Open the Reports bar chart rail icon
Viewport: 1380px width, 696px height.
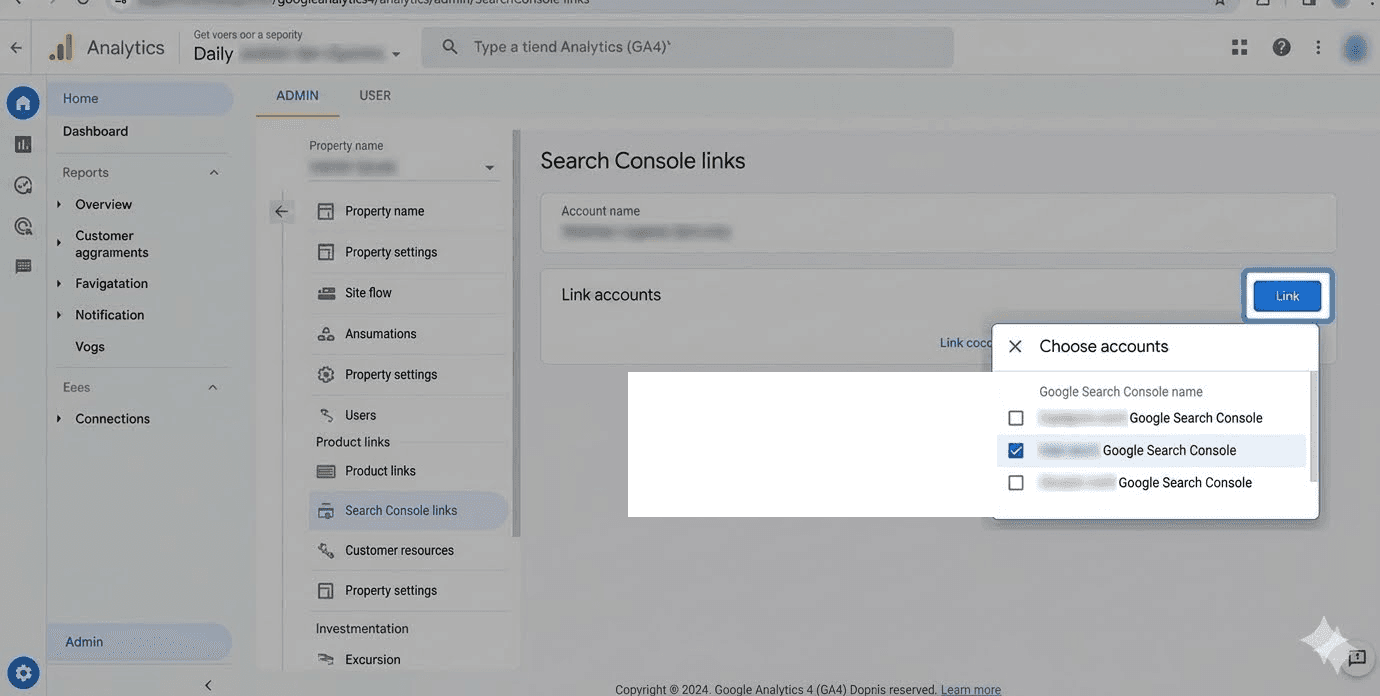pos(23,144)
